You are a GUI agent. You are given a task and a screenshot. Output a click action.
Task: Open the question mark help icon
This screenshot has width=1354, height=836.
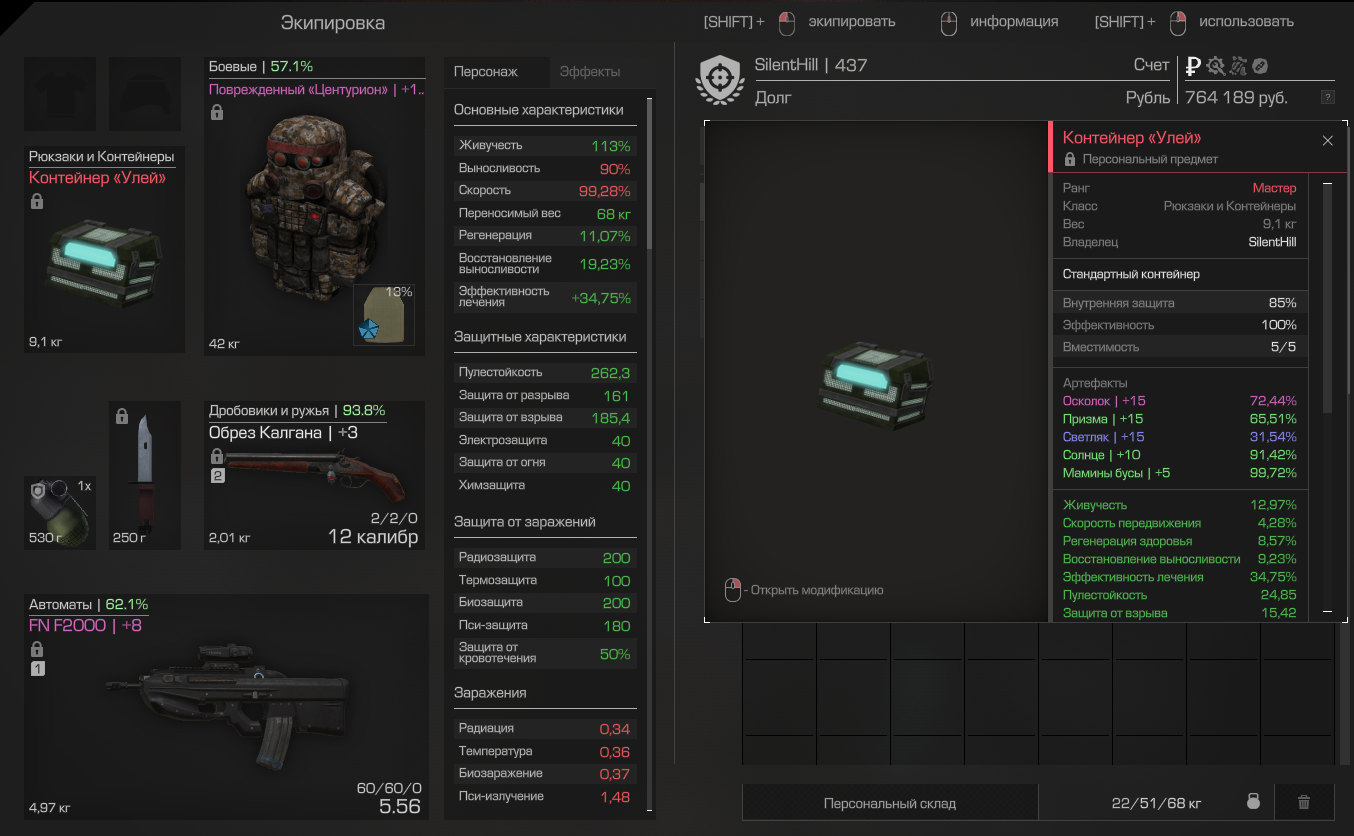coord(1327,97)
